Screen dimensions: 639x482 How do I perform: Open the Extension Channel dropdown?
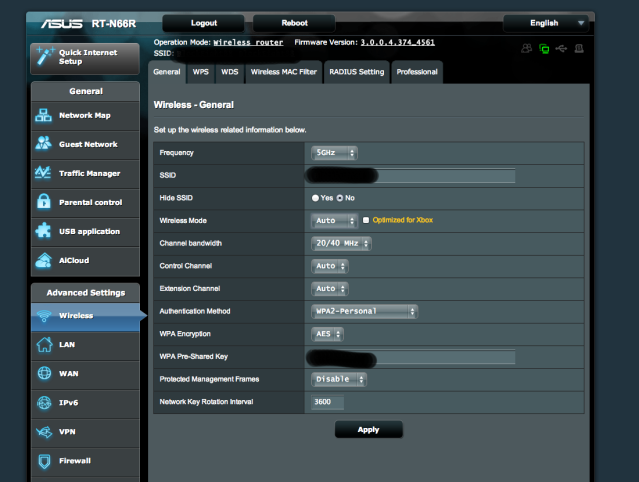[329, 289]
